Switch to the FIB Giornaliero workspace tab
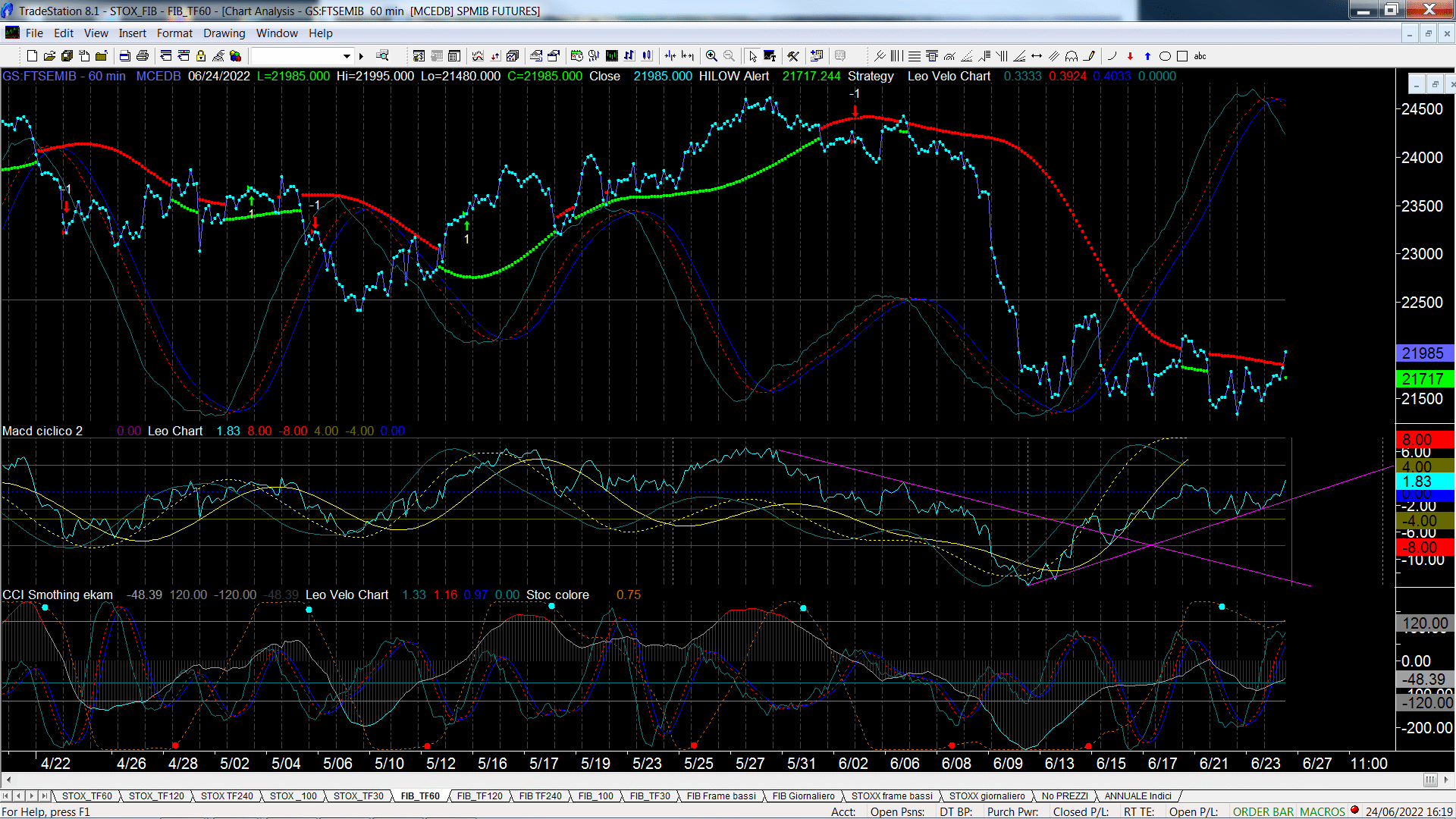Image resolution: width=1456 pixels, height=819 pixels. [803, 795]
